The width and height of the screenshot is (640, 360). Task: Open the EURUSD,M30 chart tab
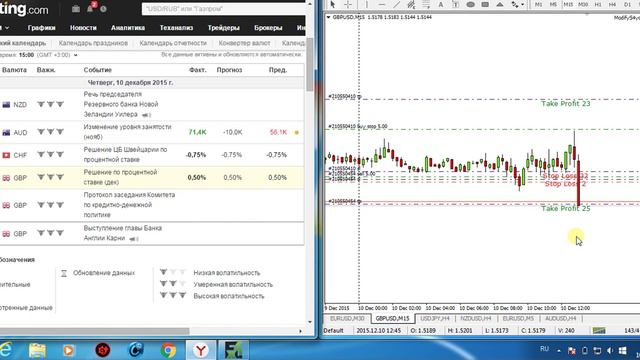[347, 318]
